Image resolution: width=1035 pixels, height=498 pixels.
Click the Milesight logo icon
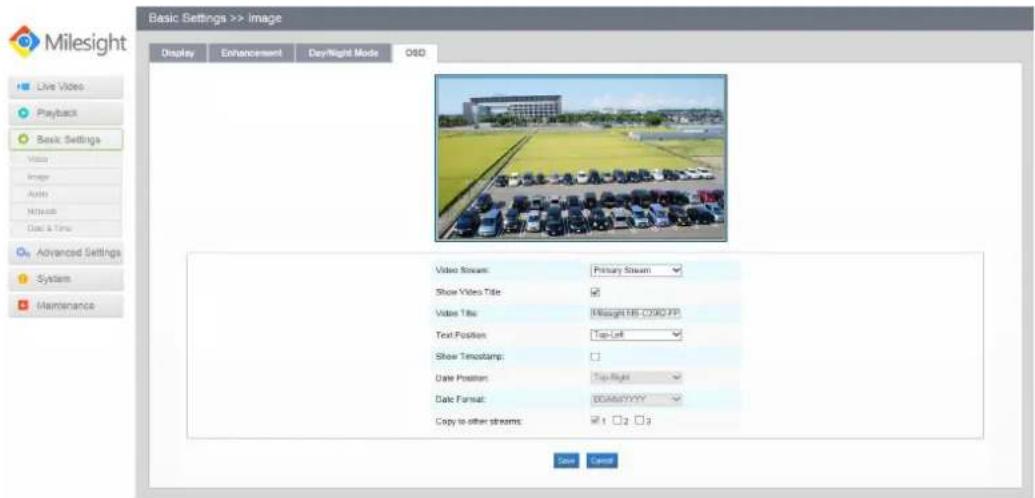pyautogui.click(x=24, y=42)
